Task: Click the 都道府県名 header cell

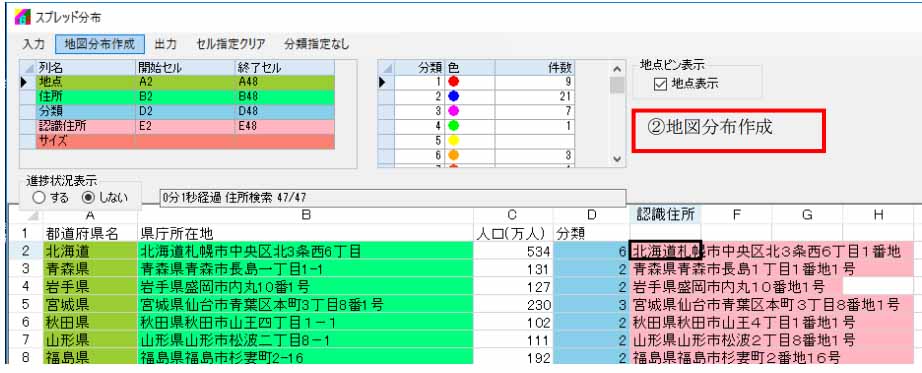Action: click(x=89, y=234)
